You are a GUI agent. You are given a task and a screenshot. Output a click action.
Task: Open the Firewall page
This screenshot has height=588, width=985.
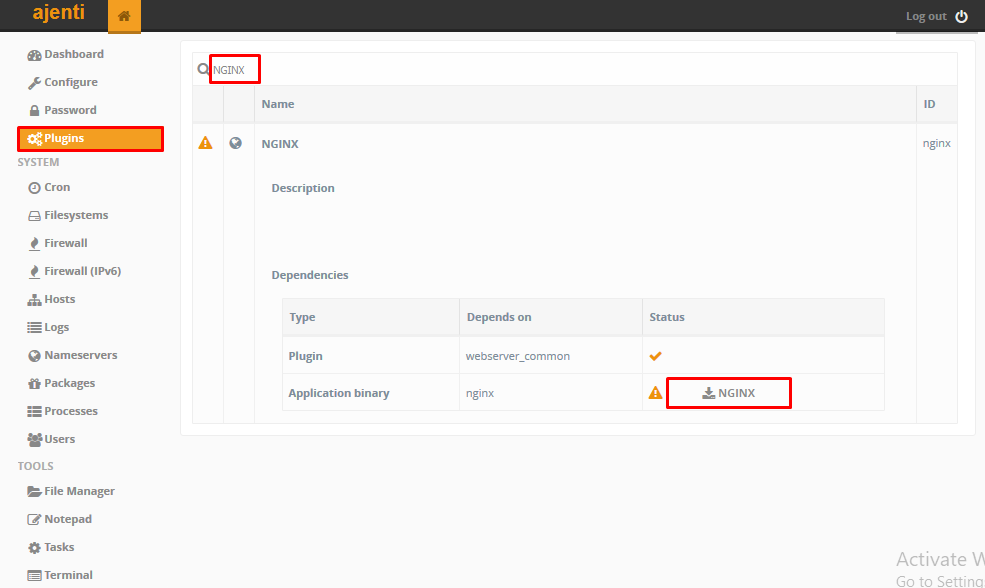(x=65, y=243)
